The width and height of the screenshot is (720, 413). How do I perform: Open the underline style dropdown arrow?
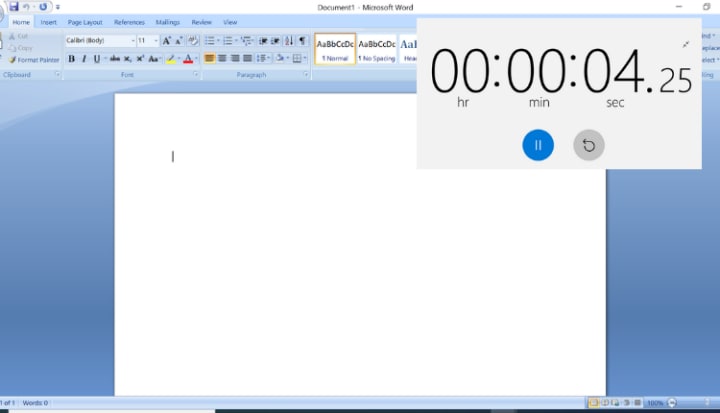[x=105, y=59]
